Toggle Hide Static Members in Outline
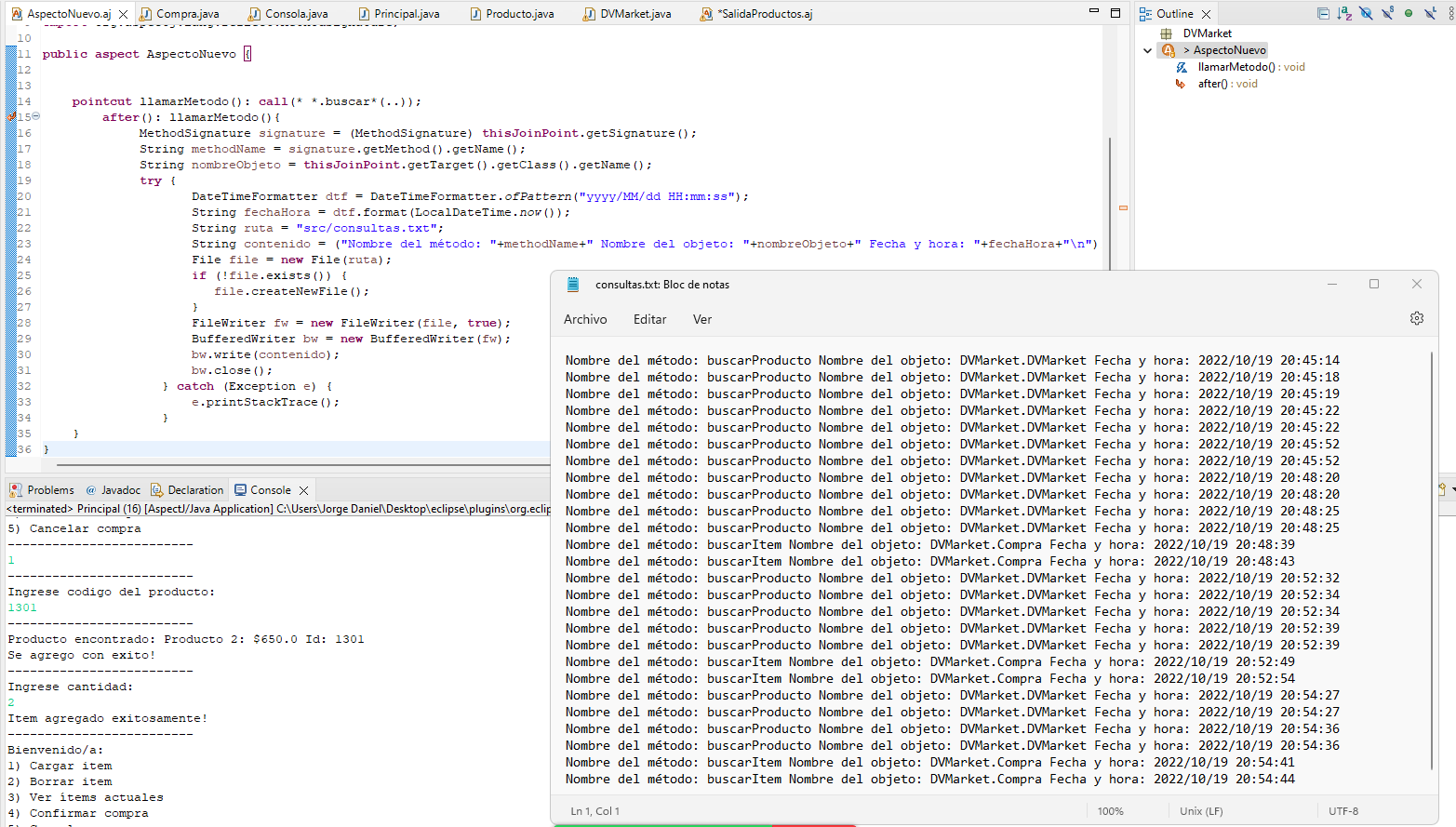Screen dimensions: 1456x827 tap(1388, 12)
